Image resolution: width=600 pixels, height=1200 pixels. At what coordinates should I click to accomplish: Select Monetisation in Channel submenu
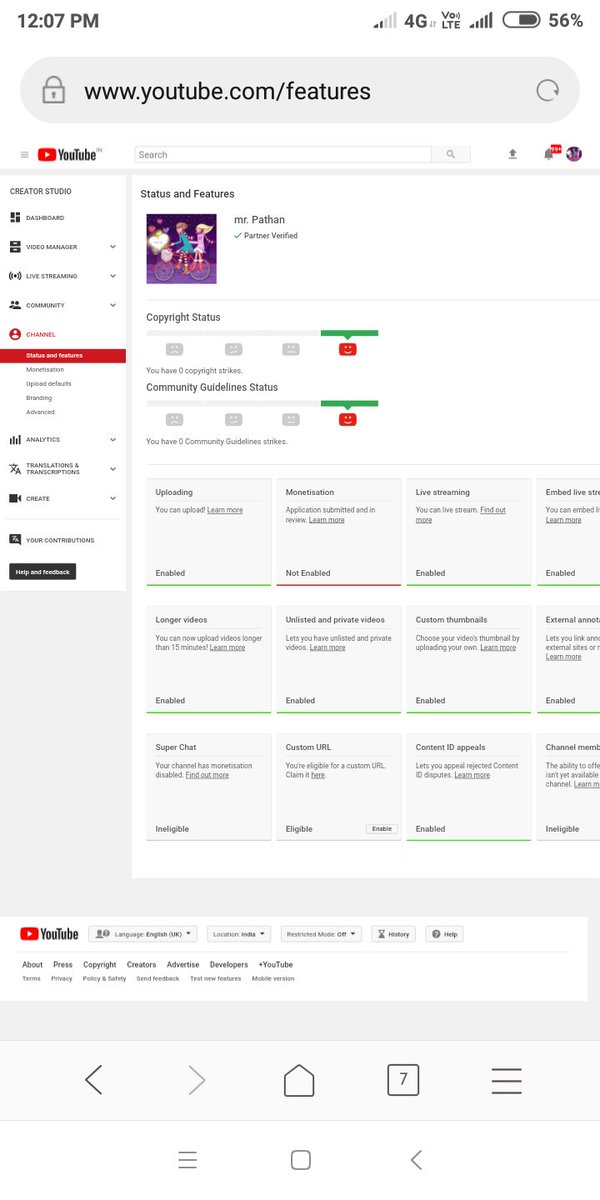(x=45, y=369)
